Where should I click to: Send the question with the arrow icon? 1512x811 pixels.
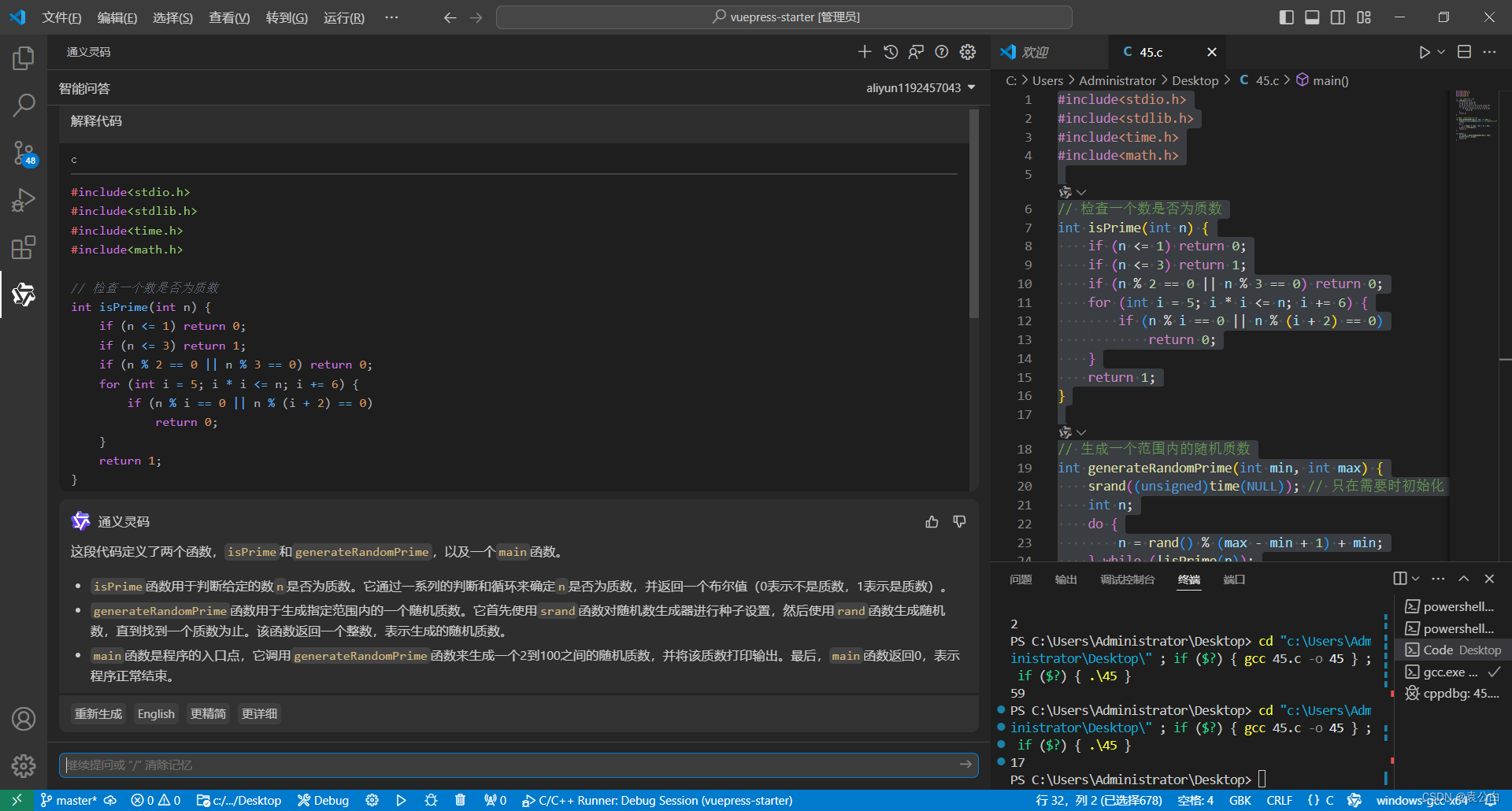965,765
